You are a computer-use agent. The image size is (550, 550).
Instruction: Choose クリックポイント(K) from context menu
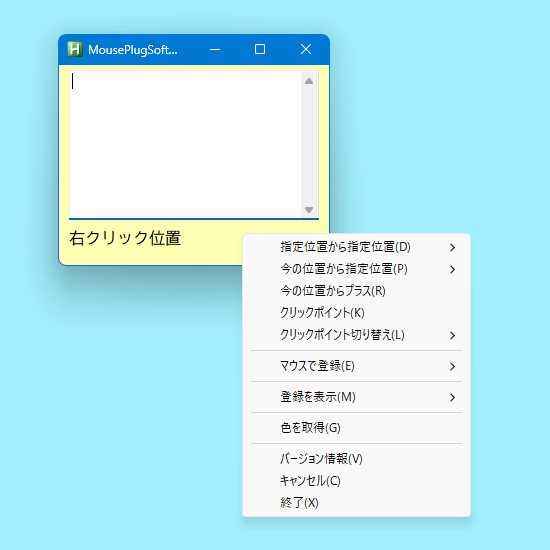[x=356, y=313]
